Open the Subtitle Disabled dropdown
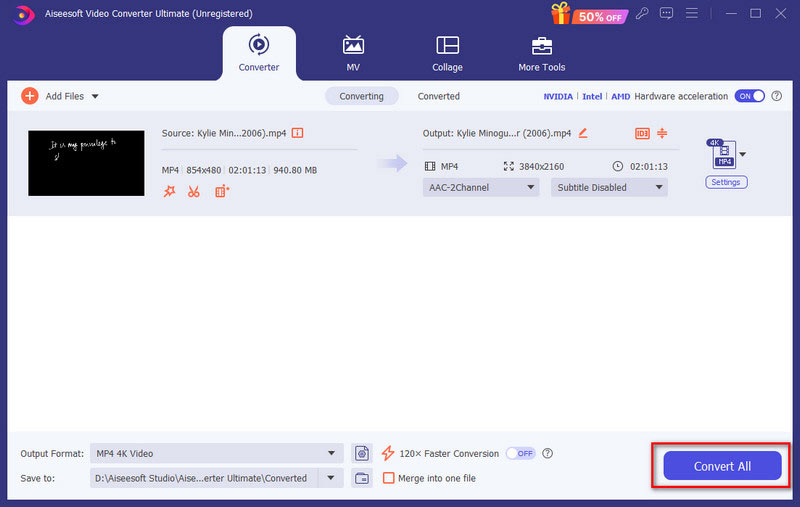 coord(609,187)
